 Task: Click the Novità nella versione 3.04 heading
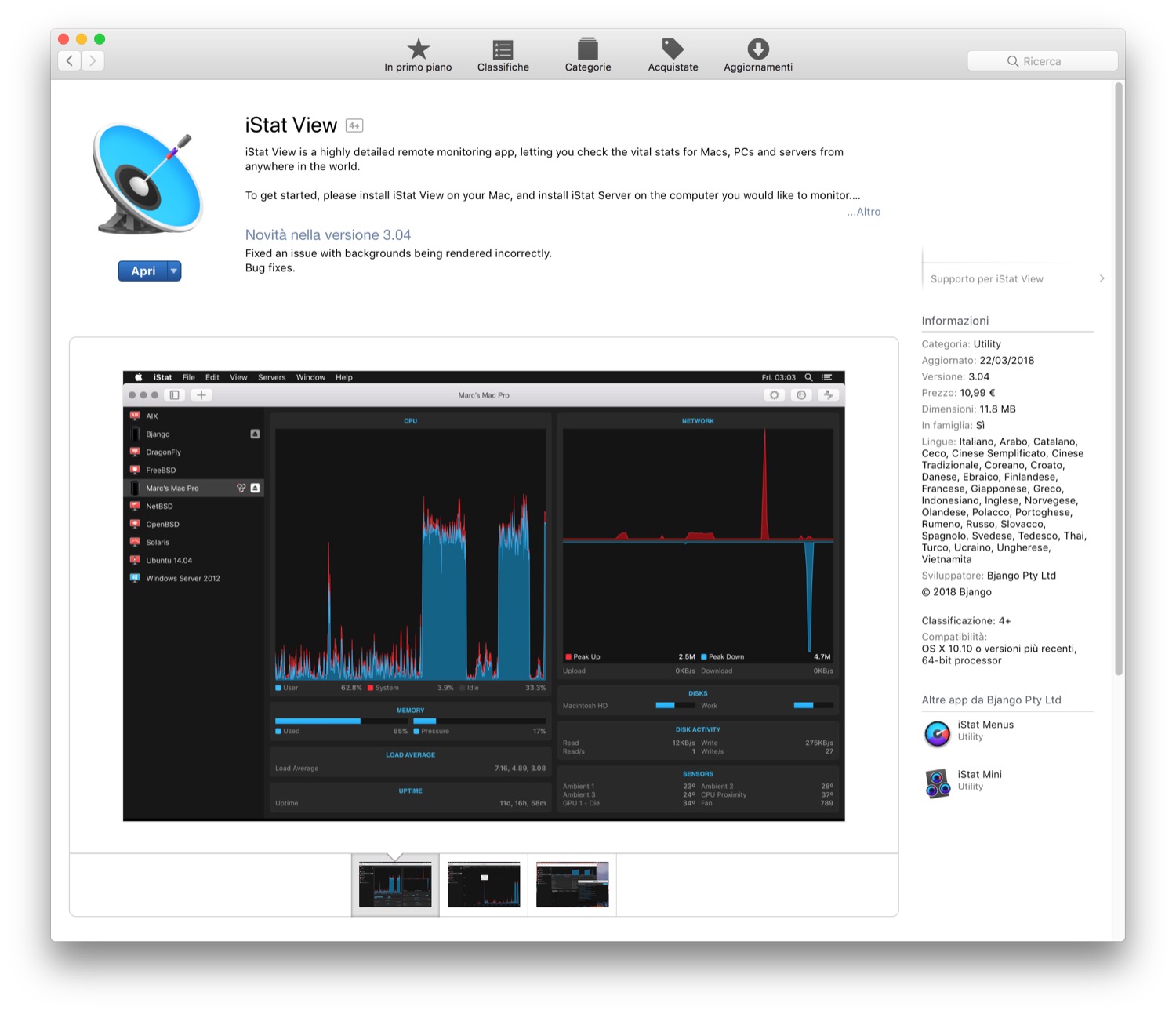pyautogui.click(x=328, y=235)
